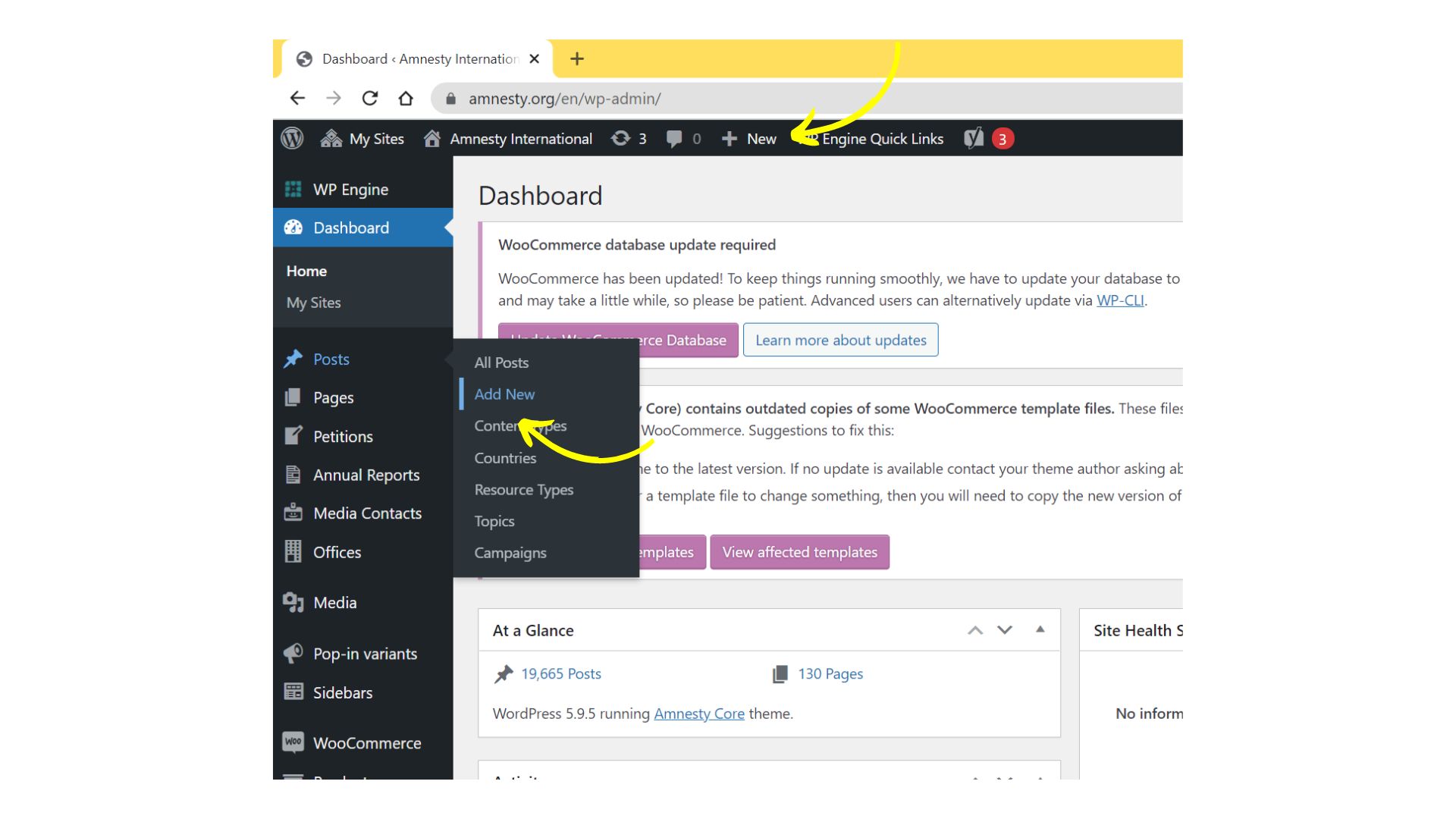Open the 19,665 Posts link

tap(561, 673)
